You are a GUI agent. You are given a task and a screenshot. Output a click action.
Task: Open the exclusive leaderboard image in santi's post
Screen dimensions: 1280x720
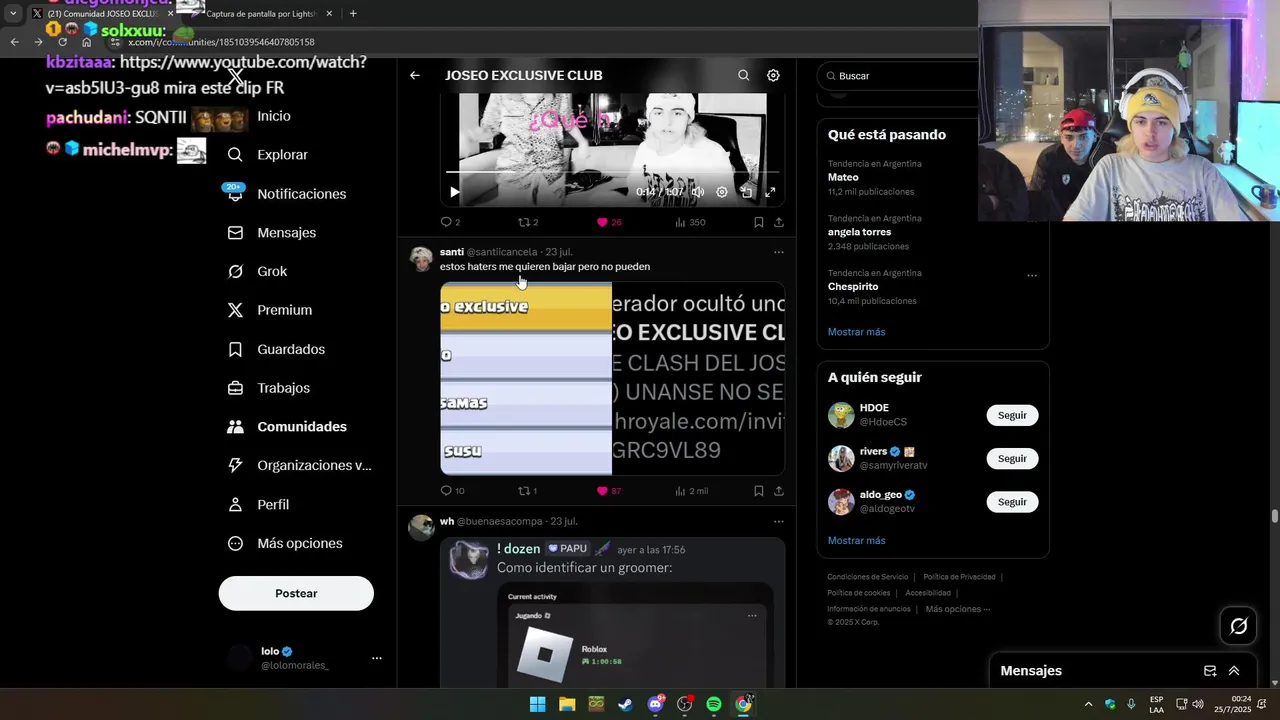click(526, 378)
